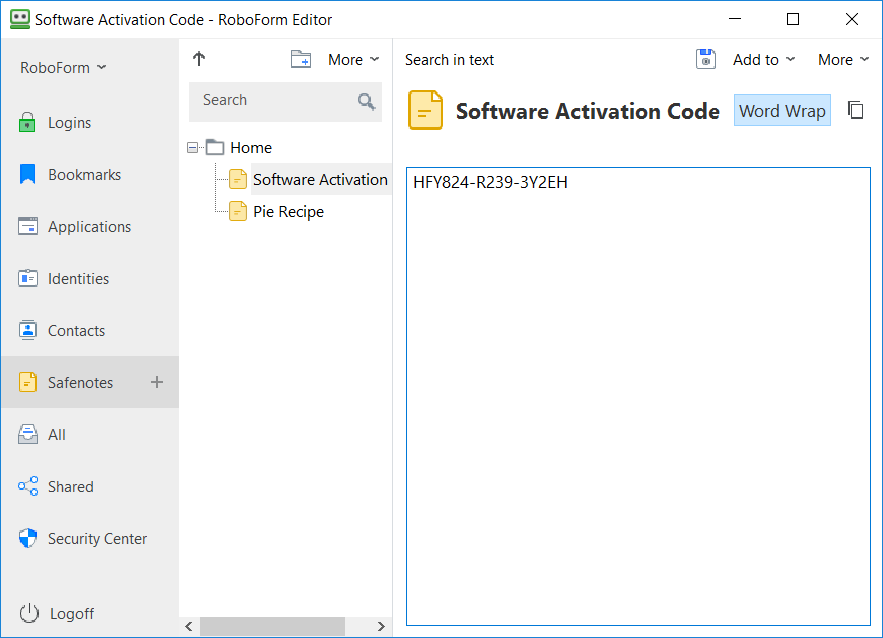Click the horizontal scrollbar thumb
This screenshot has width=883, height=638.
pos(272,626)
